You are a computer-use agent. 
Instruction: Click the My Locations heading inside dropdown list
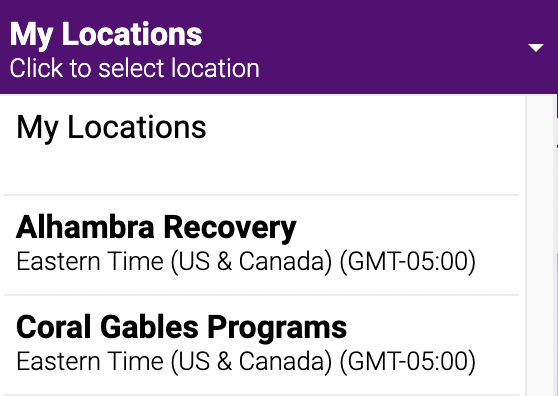click(x=111, y=128)
